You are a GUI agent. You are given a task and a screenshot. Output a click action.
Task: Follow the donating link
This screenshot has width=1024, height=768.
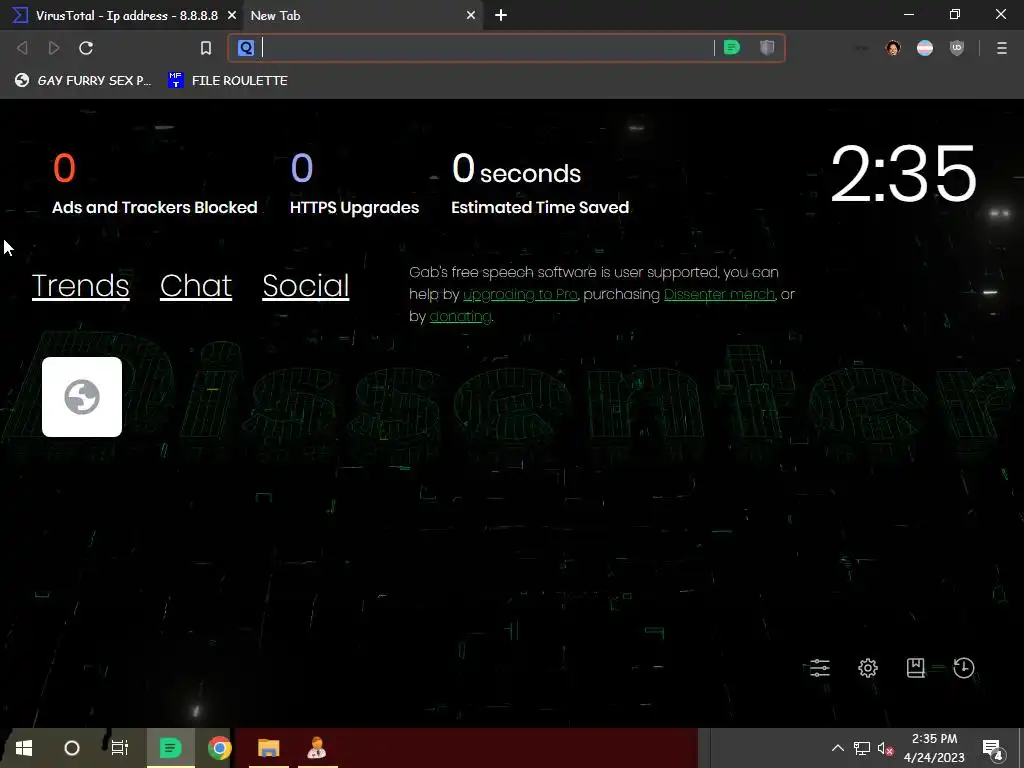click(x=460, y=317)
